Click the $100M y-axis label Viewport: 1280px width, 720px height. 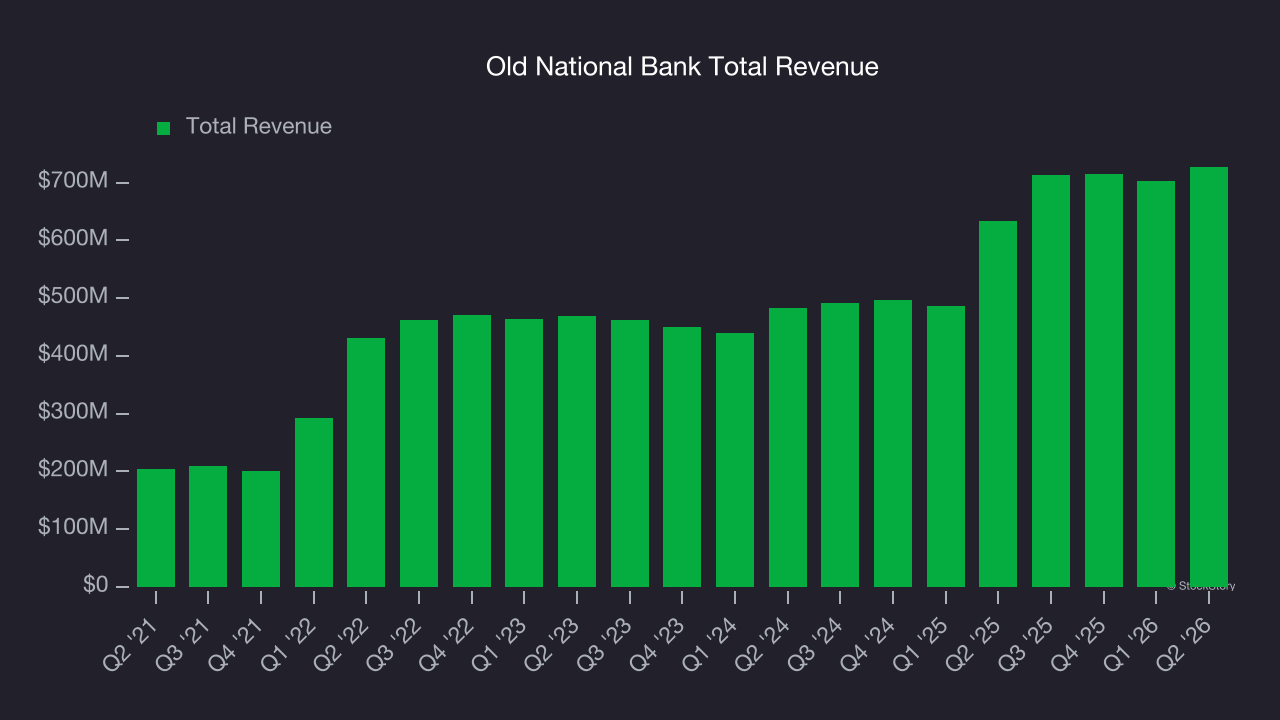click(x=73, y=527)
